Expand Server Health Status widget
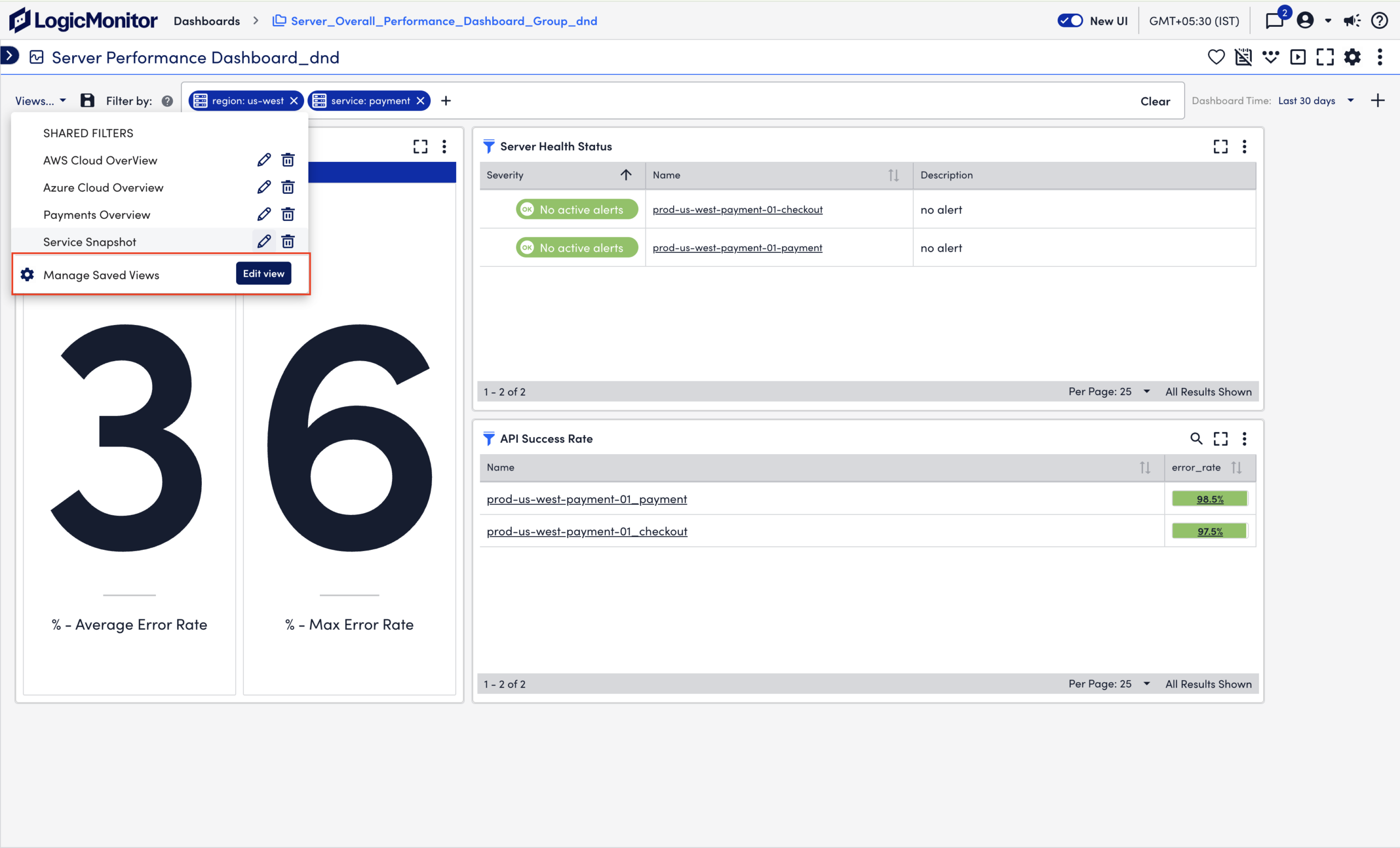Image resolution: width=1400 pixels, height=848 pixels. coord(1221,147)
